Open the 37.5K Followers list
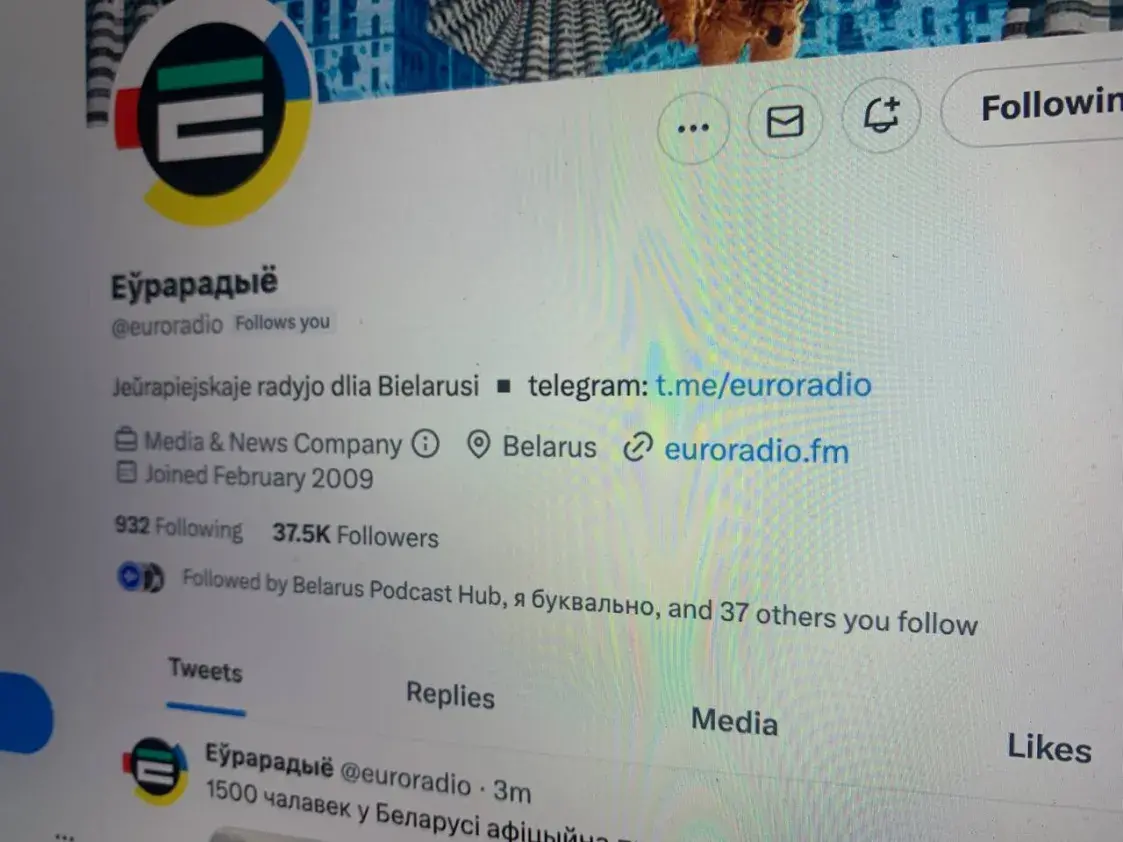The width and height of the screenshot is (1123, 842). tap(355, 535)
